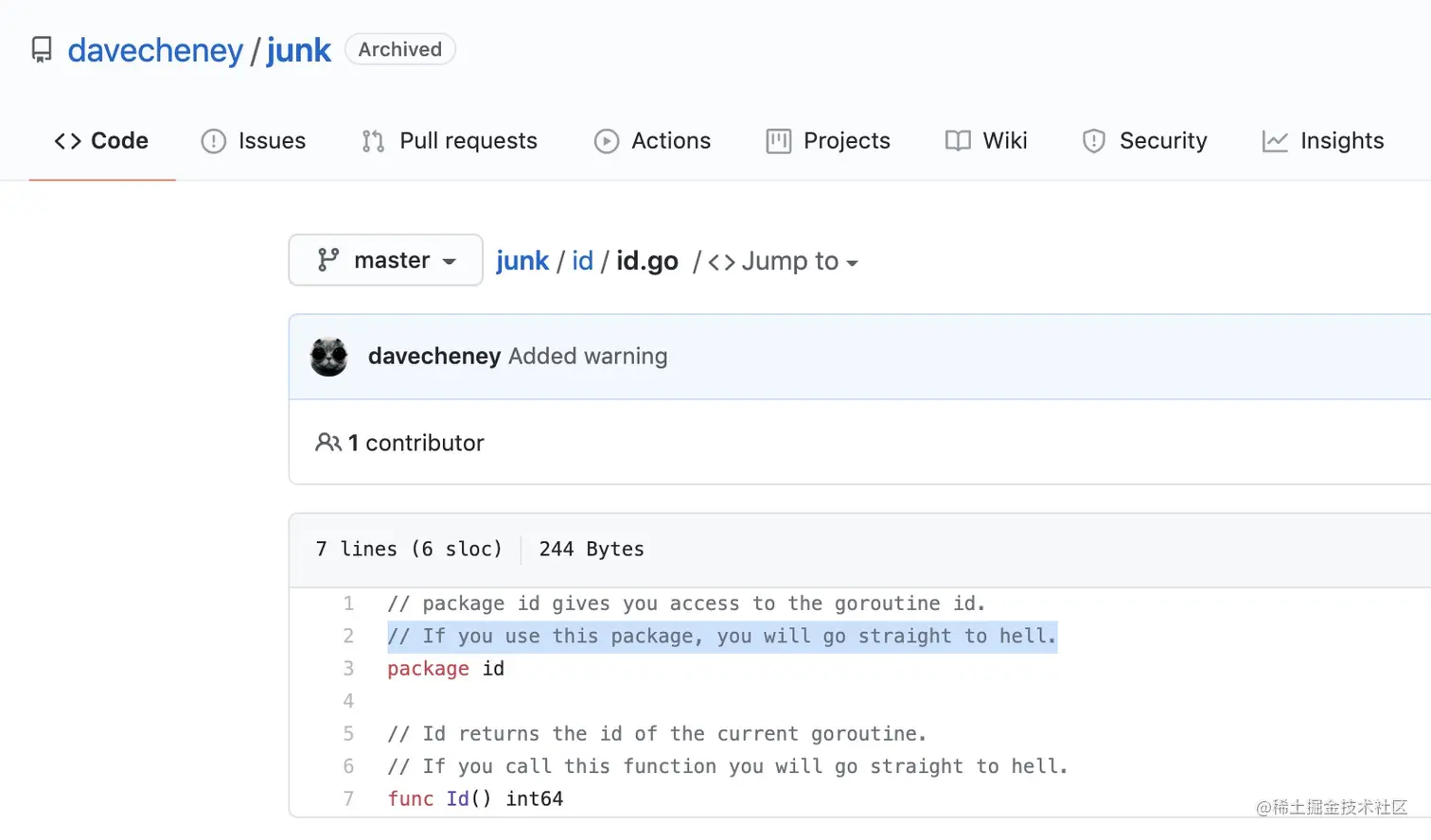Click the 'package id' code line
Screen dimensions: 1431x840
[446, 669]
